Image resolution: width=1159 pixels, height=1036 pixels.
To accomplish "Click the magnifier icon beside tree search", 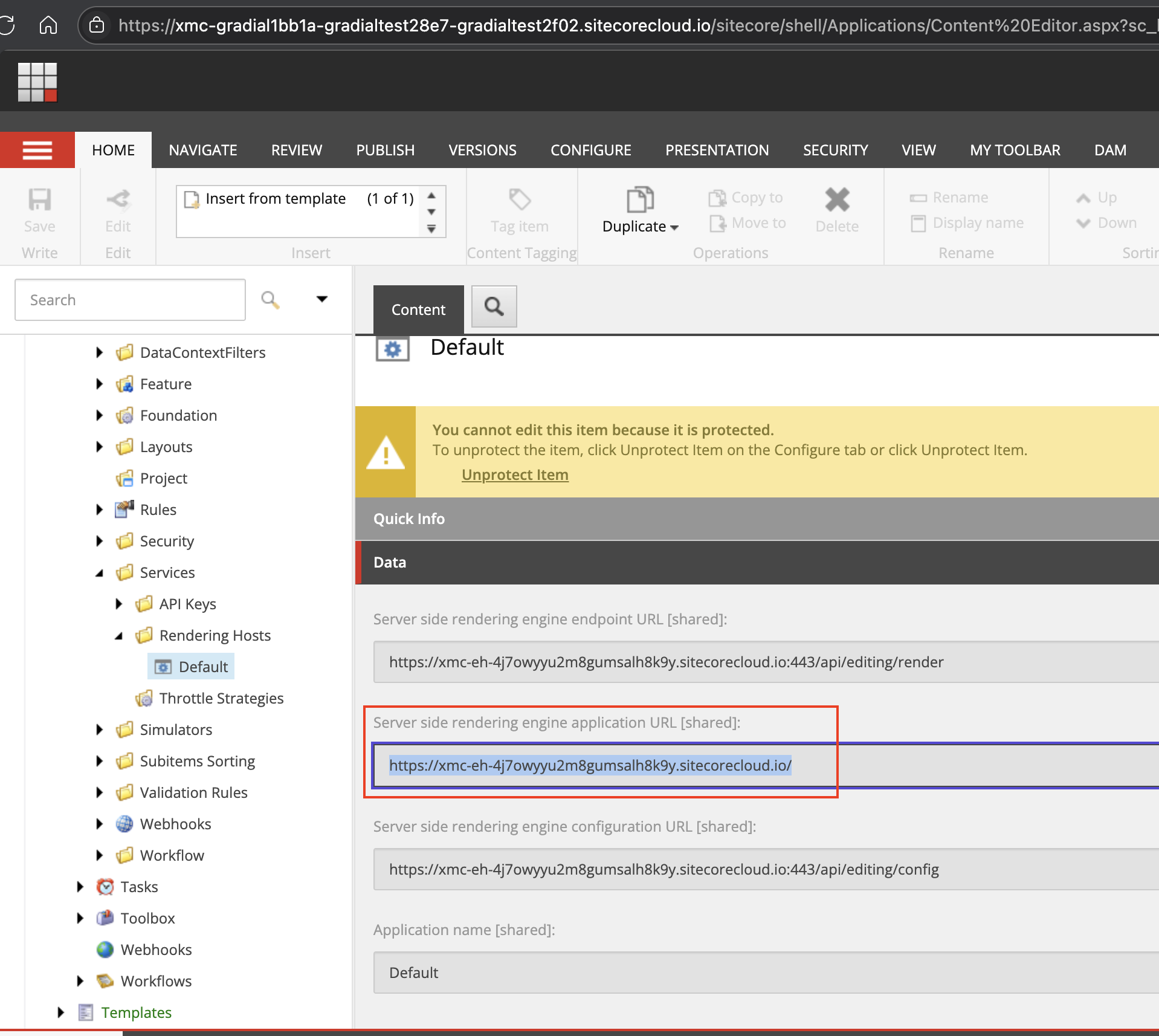I will click(270, 300).
